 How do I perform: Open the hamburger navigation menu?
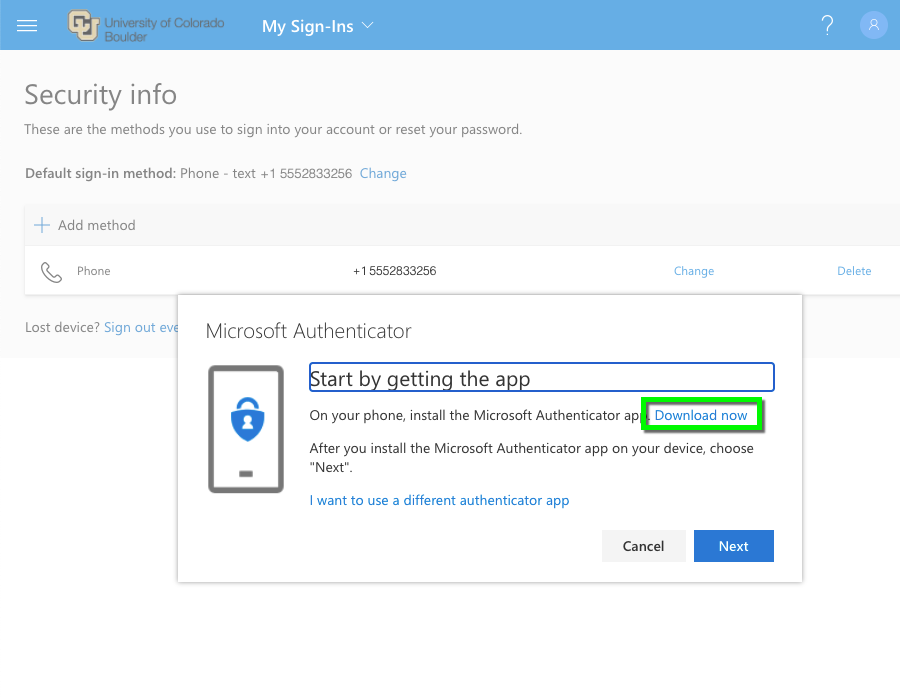click(x=26, y=25)
